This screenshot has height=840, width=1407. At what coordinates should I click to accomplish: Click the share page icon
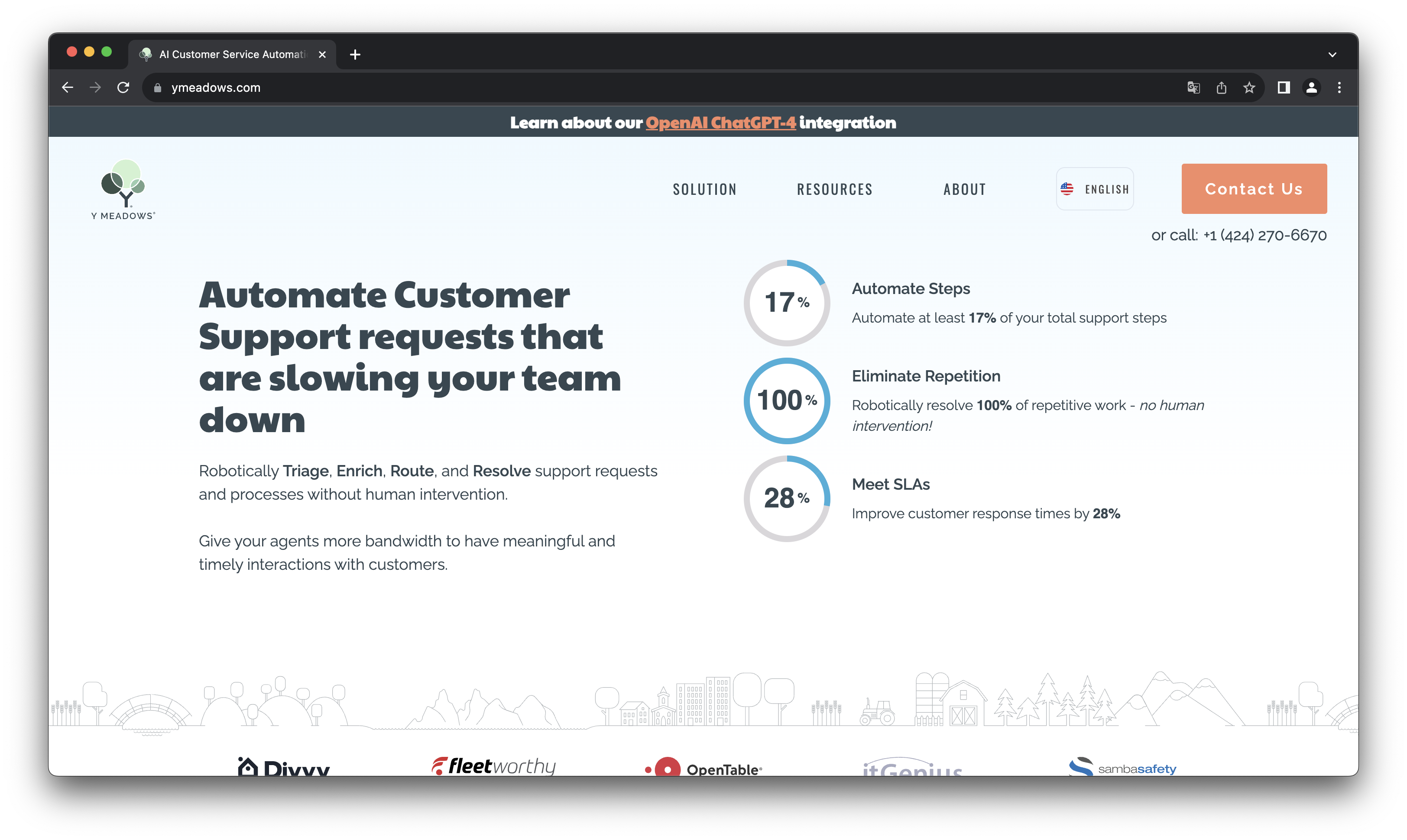(1221, 88)
